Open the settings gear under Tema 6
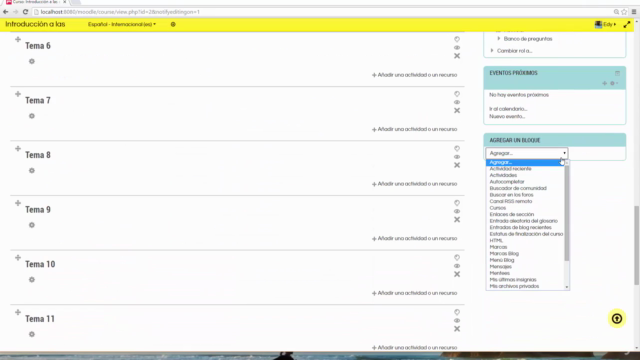This screenshot has width=640, height=360. pos(32,61)
